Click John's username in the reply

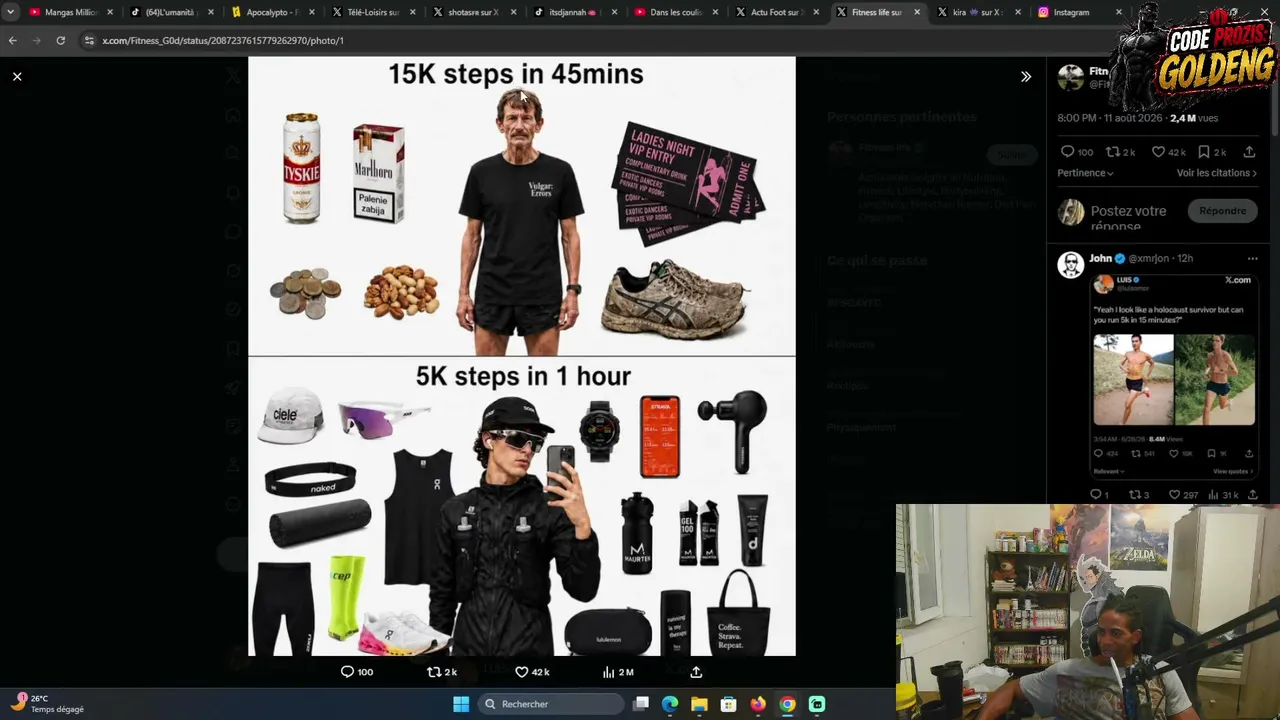click(1100, 258)
